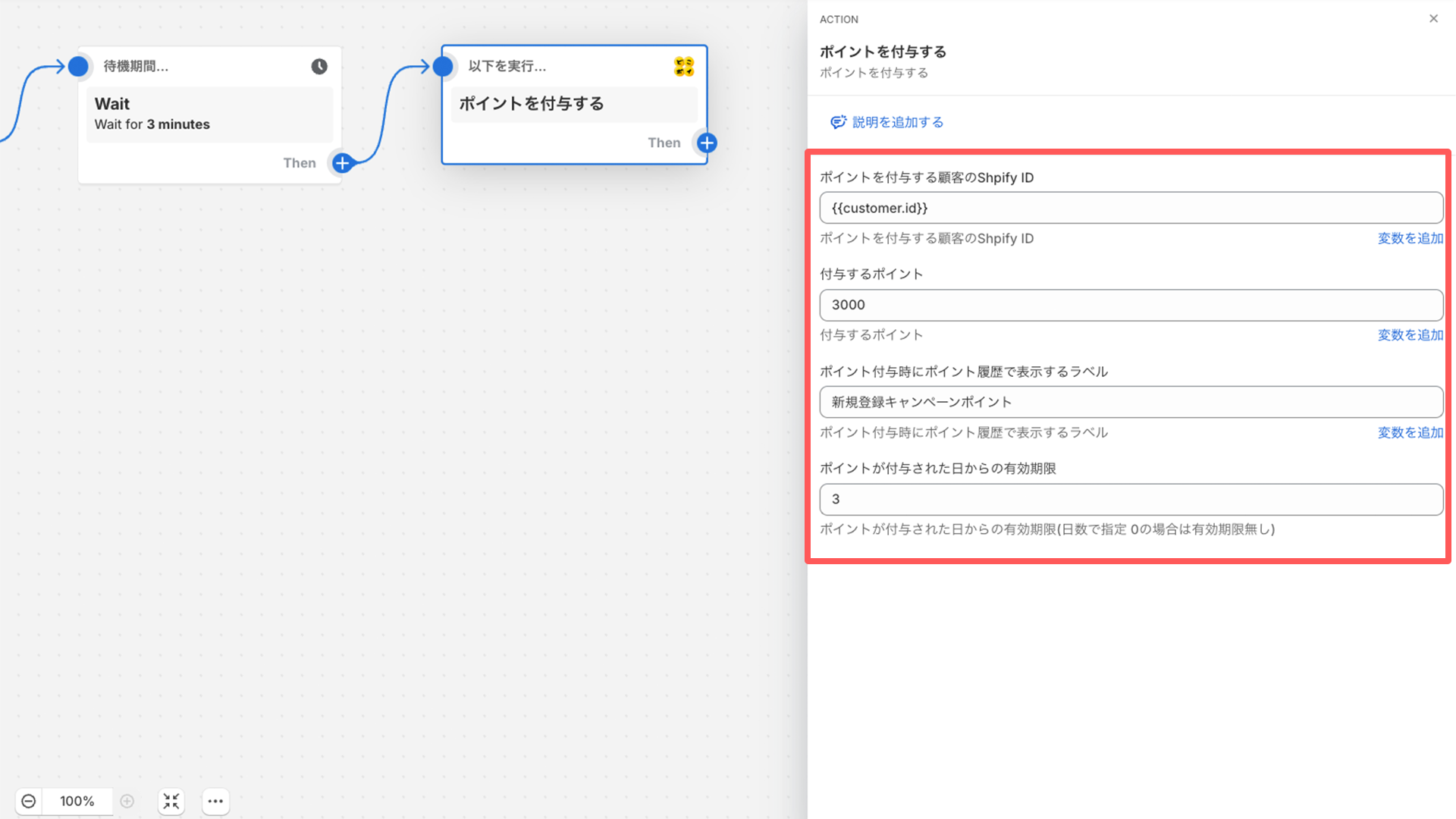Fit workflow to screen with collapse icon
This screenshot has height=819, width=1456.
pos(171,801)
